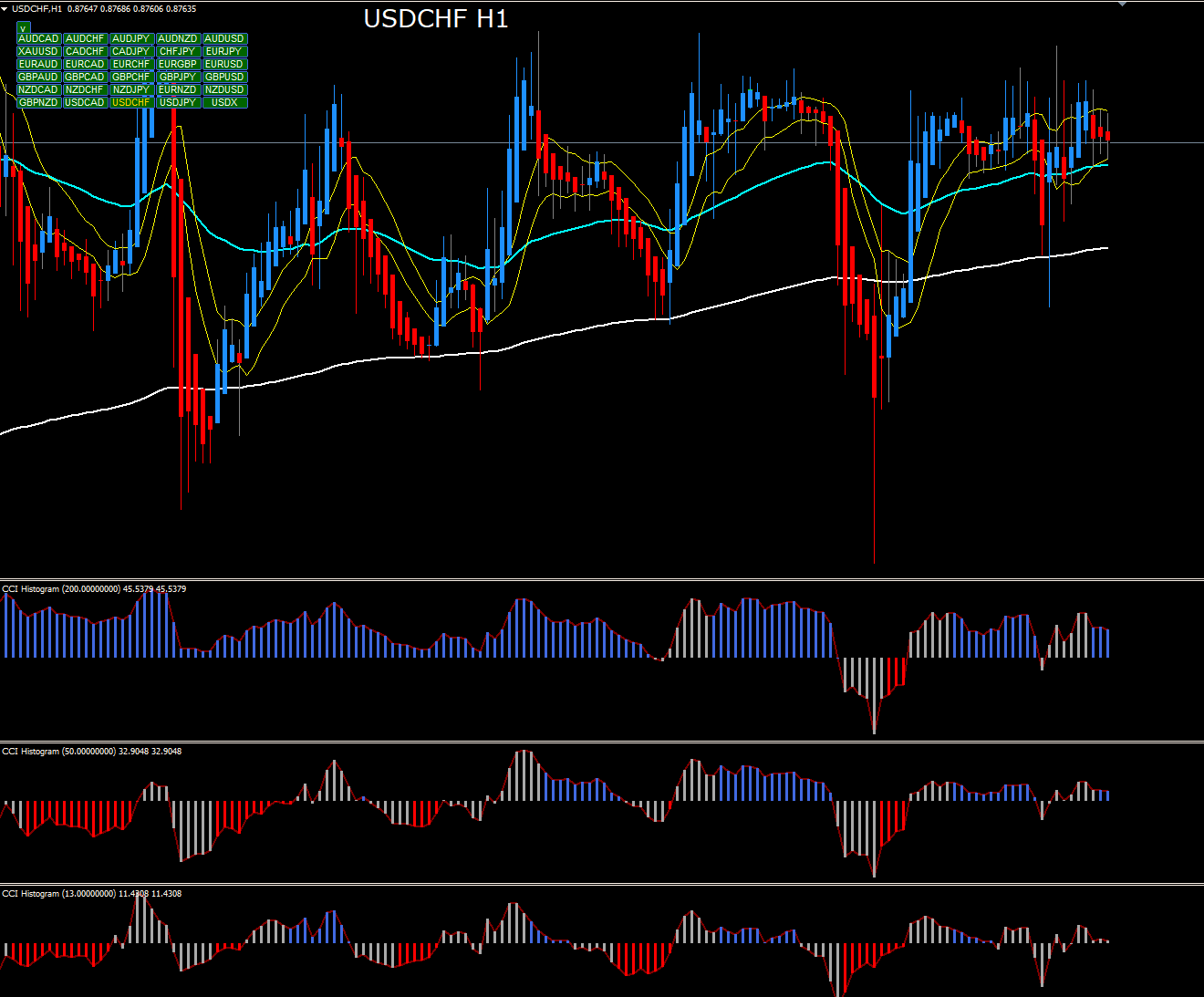Click the CCI Histogram (200.00000000) label
The height and width of the screenshot is (997, 1204).
94,589
